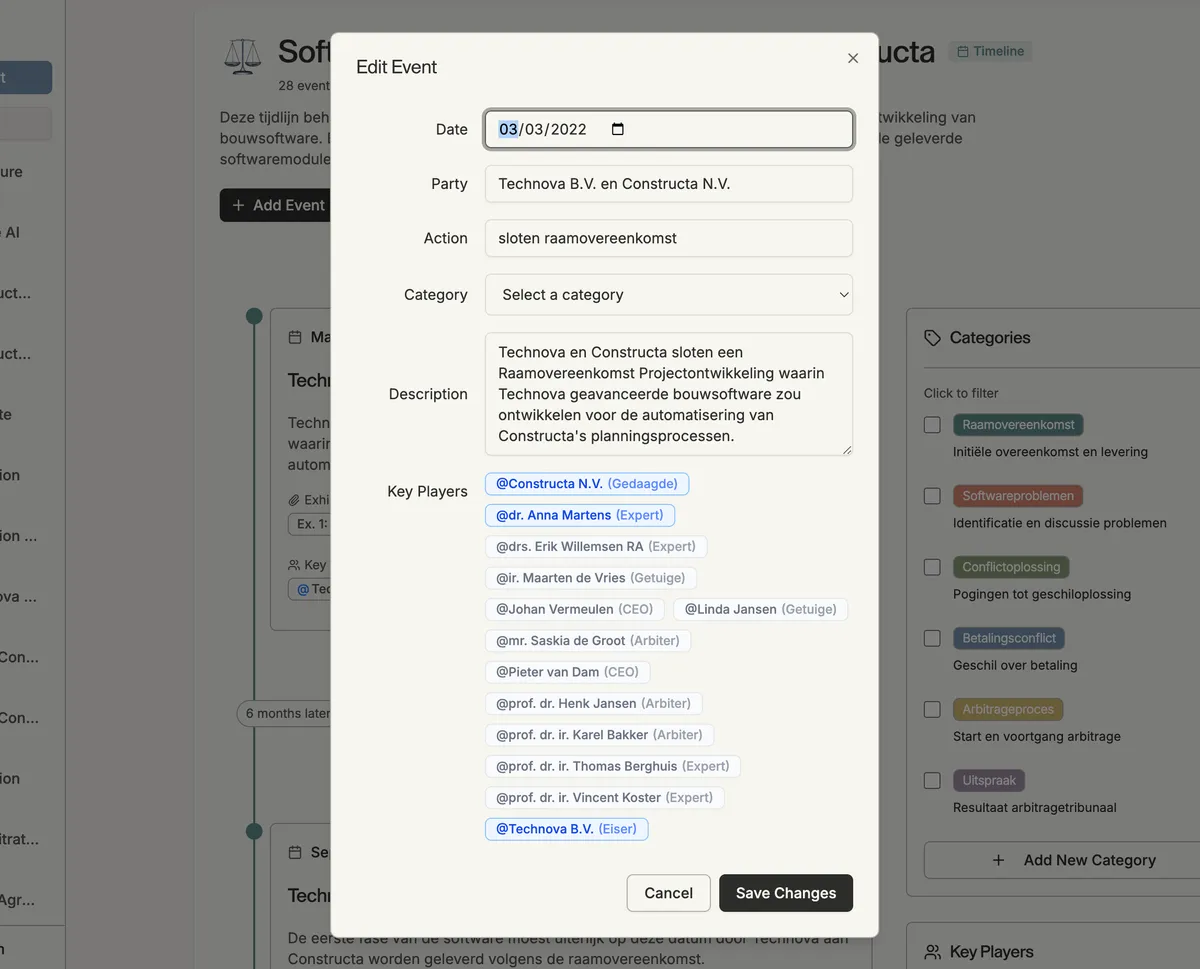Toggle key player Pieter van Dam
This screenshot has height=969, width=1200.
click(567, 672)
